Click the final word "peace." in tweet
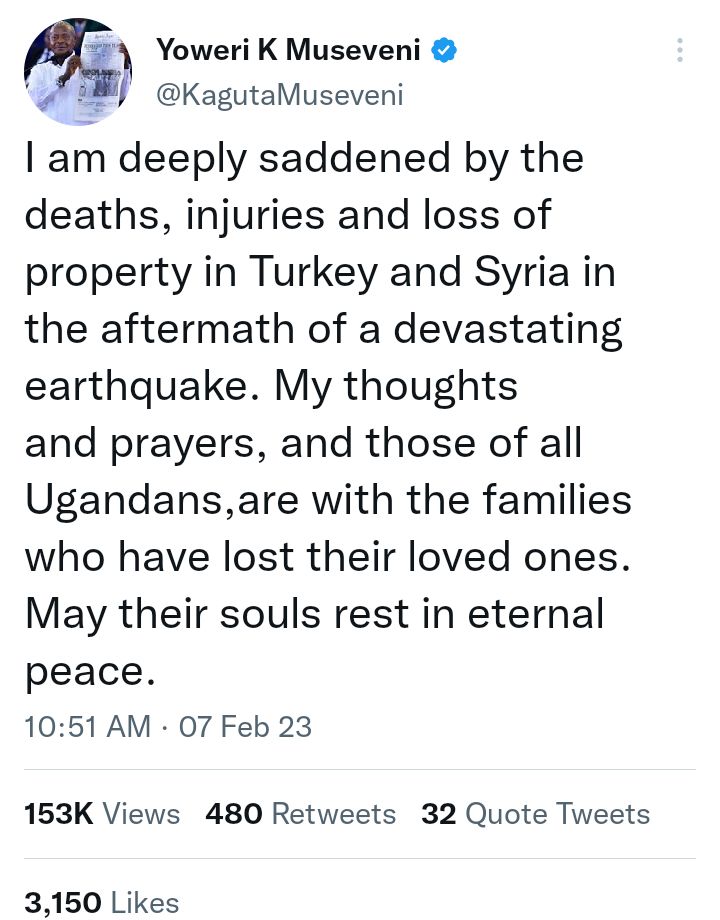The height and width of the screenshot is (920, 720). 91,672
